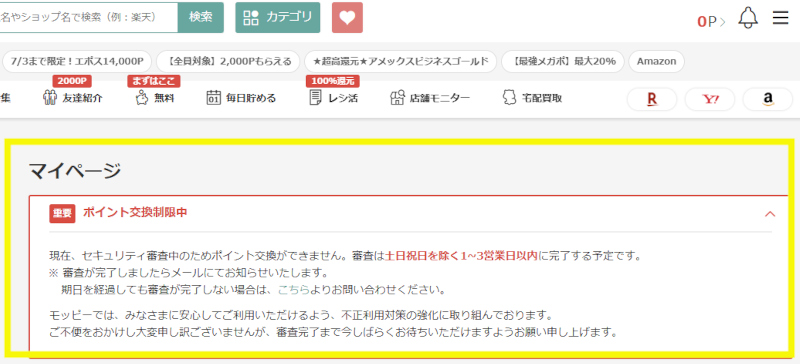Screen dimensions: 800x364
Task: Collapse the ポイント交換制限中 notice chevron
Action: (770, 214)
